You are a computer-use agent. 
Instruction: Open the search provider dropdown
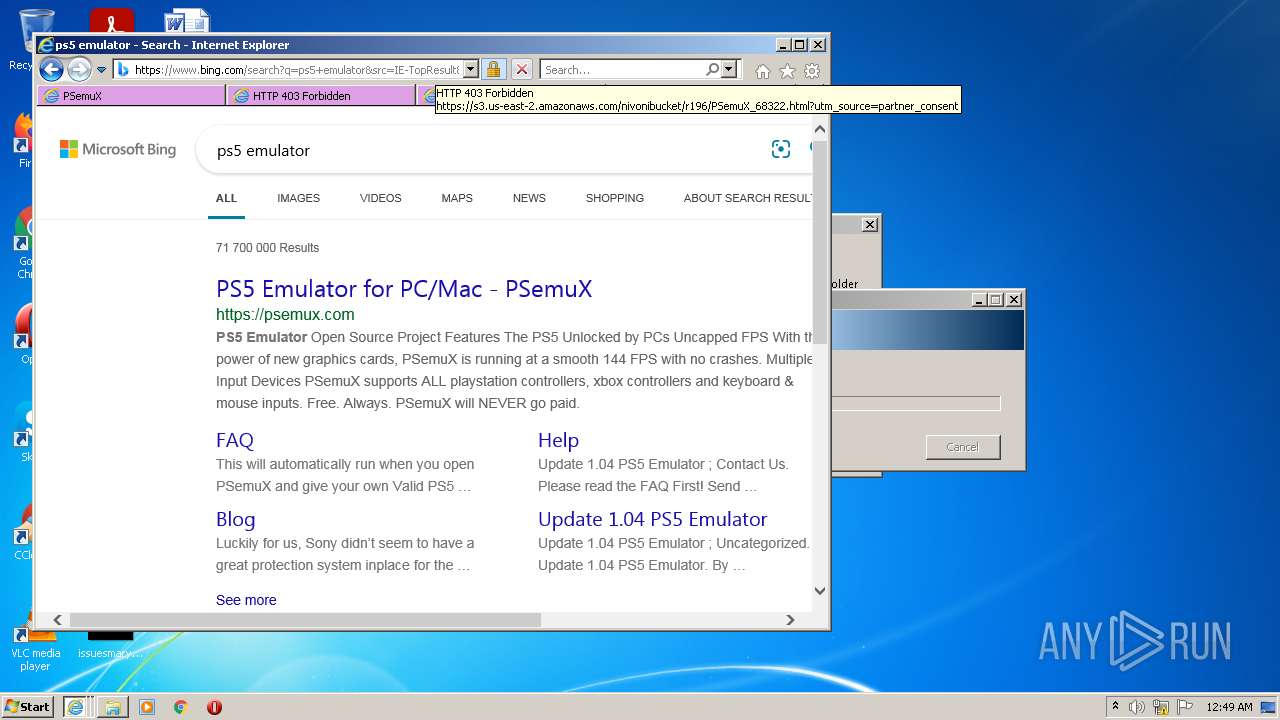[729, 70]
